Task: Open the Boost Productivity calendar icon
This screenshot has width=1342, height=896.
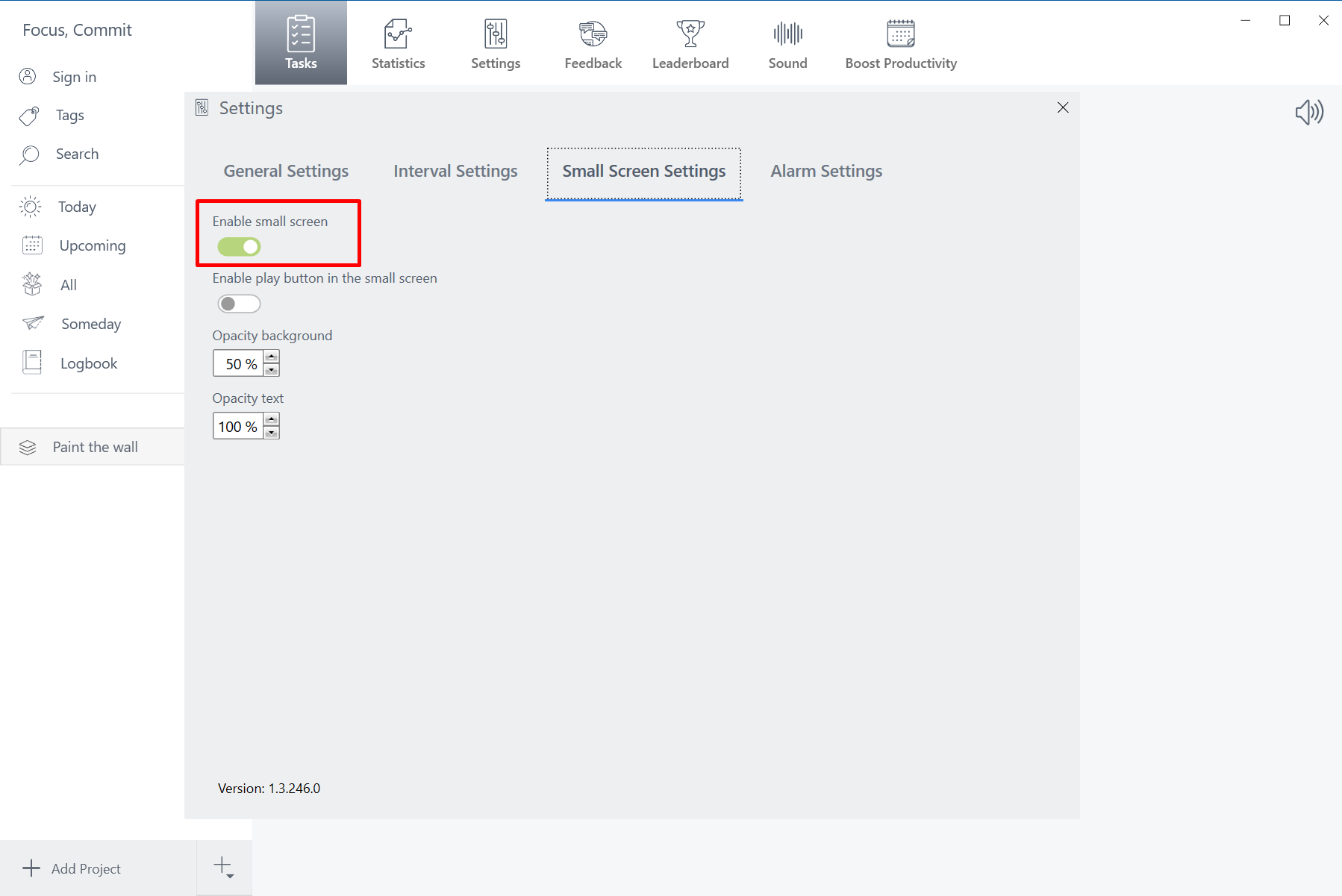Action: pos(900,34)
